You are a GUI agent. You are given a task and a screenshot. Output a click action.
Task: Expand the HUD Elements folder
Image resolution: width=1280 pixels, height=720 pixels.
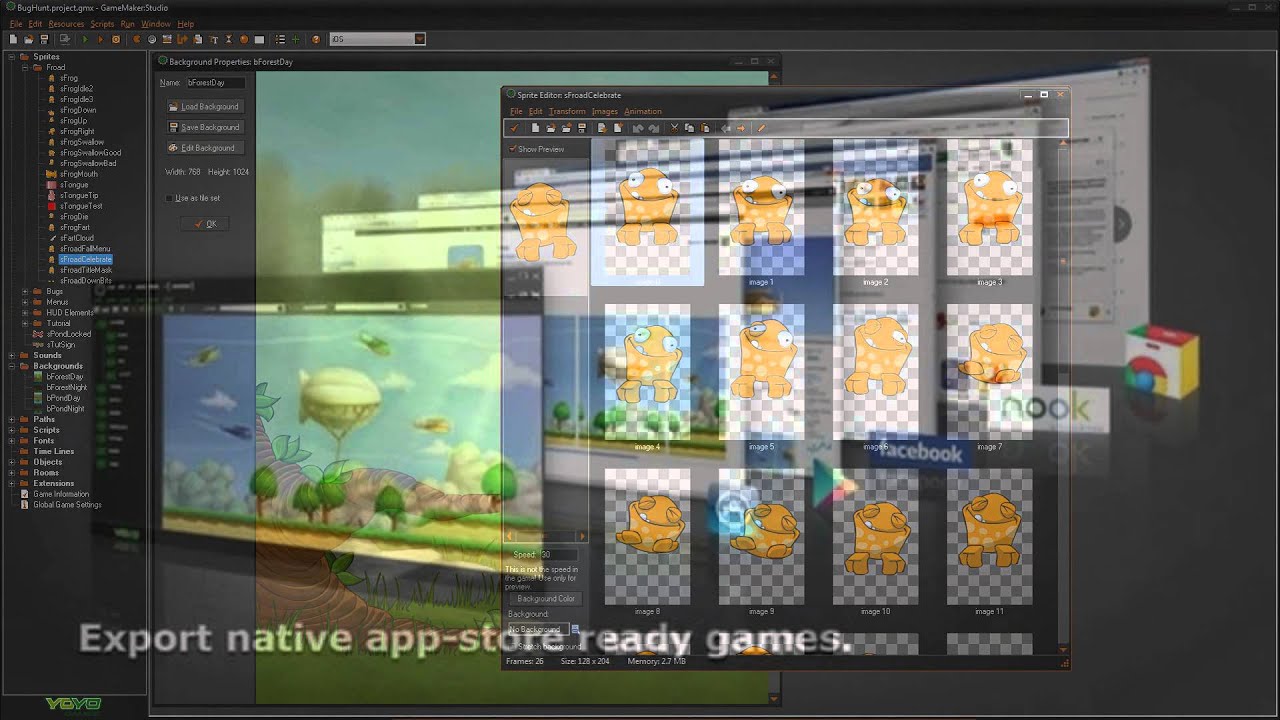pos(25,312)
